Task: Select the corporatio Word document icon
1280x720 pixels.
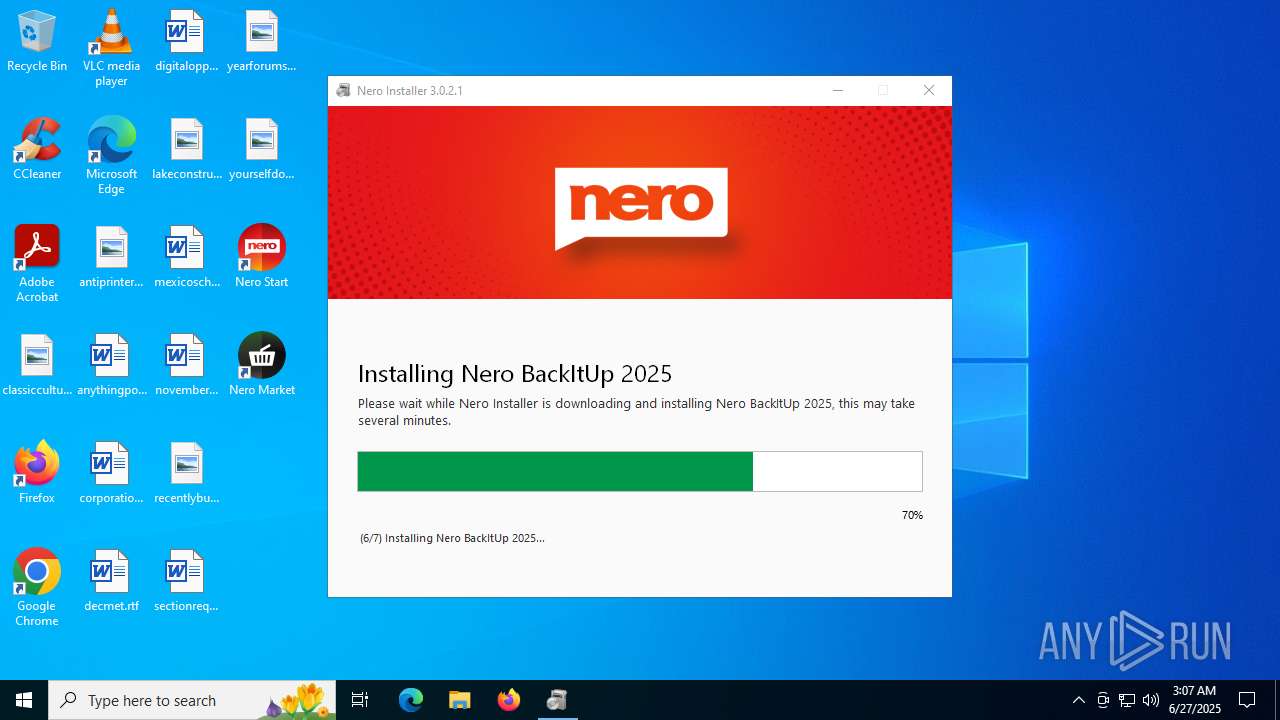Action: [111, 473]
